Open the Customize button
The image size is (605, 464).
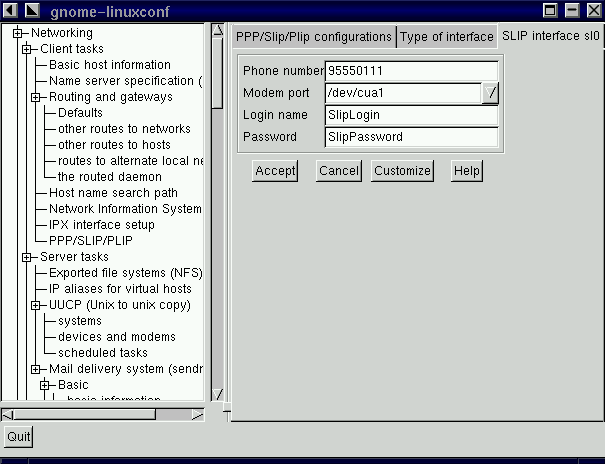(402, 171)
